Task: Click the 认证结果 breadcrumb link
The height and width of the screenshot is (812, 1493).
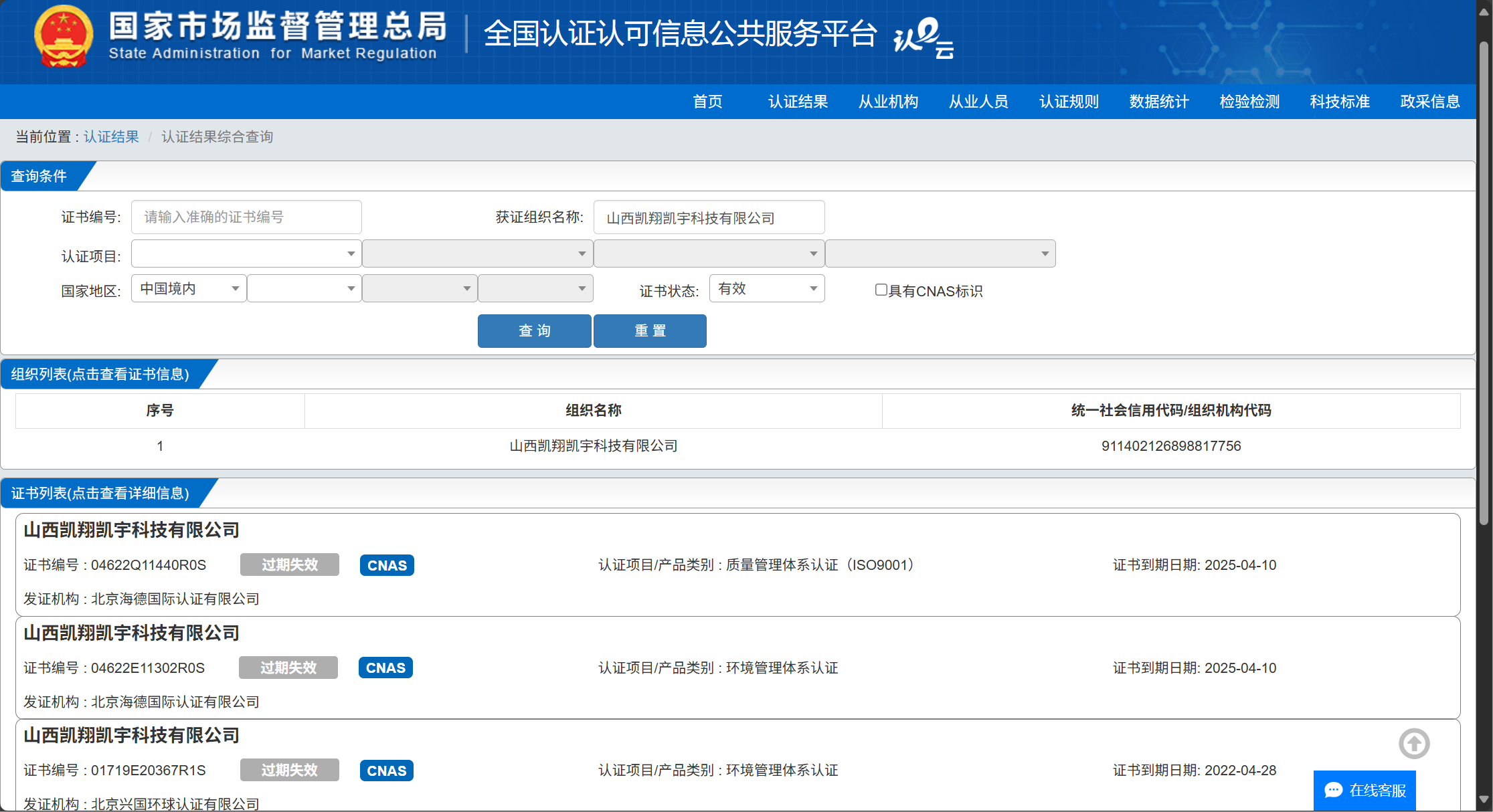Action: [111, 136]
